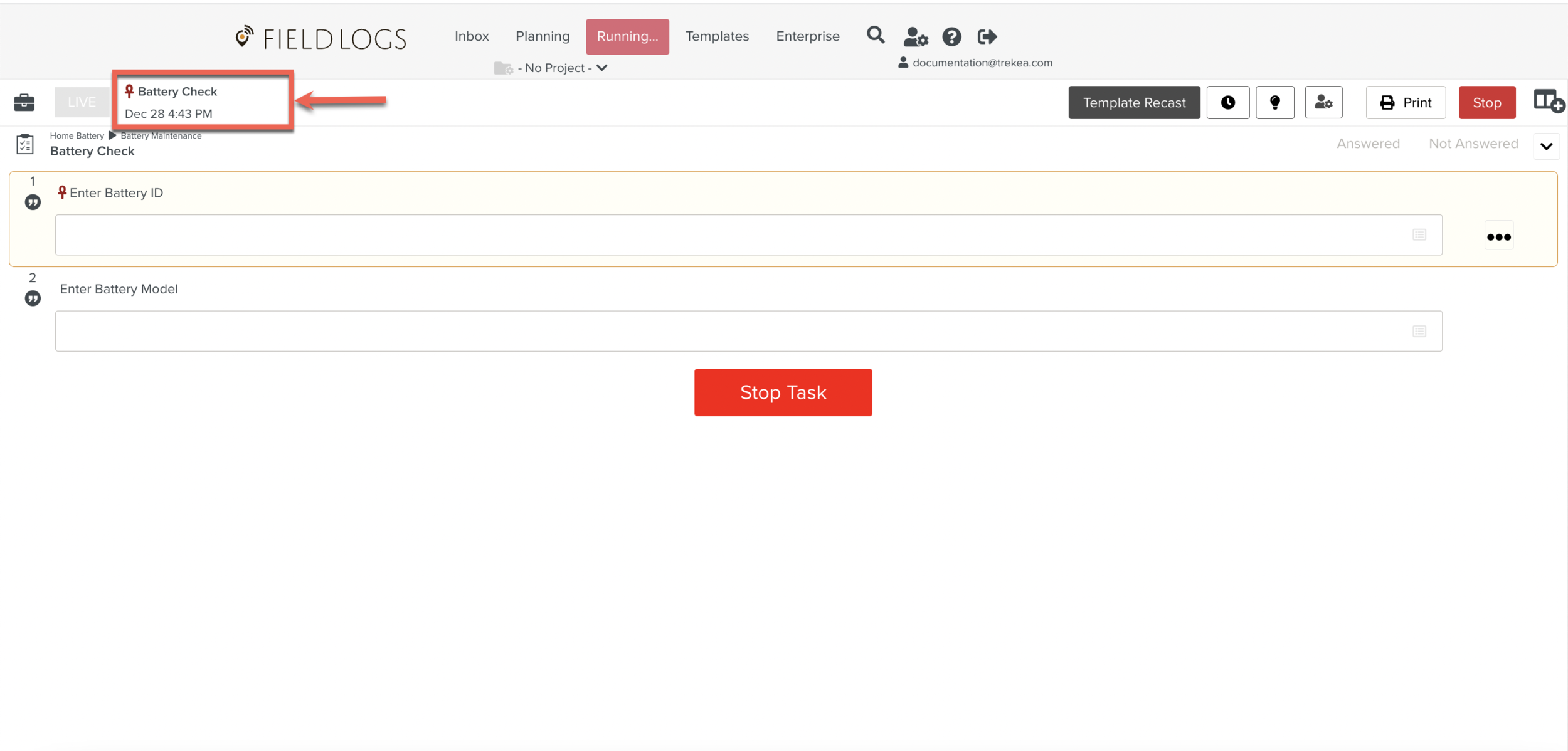Toggle the Not Answered filter
1568x751 pixels.
[x=1473, y=144]
